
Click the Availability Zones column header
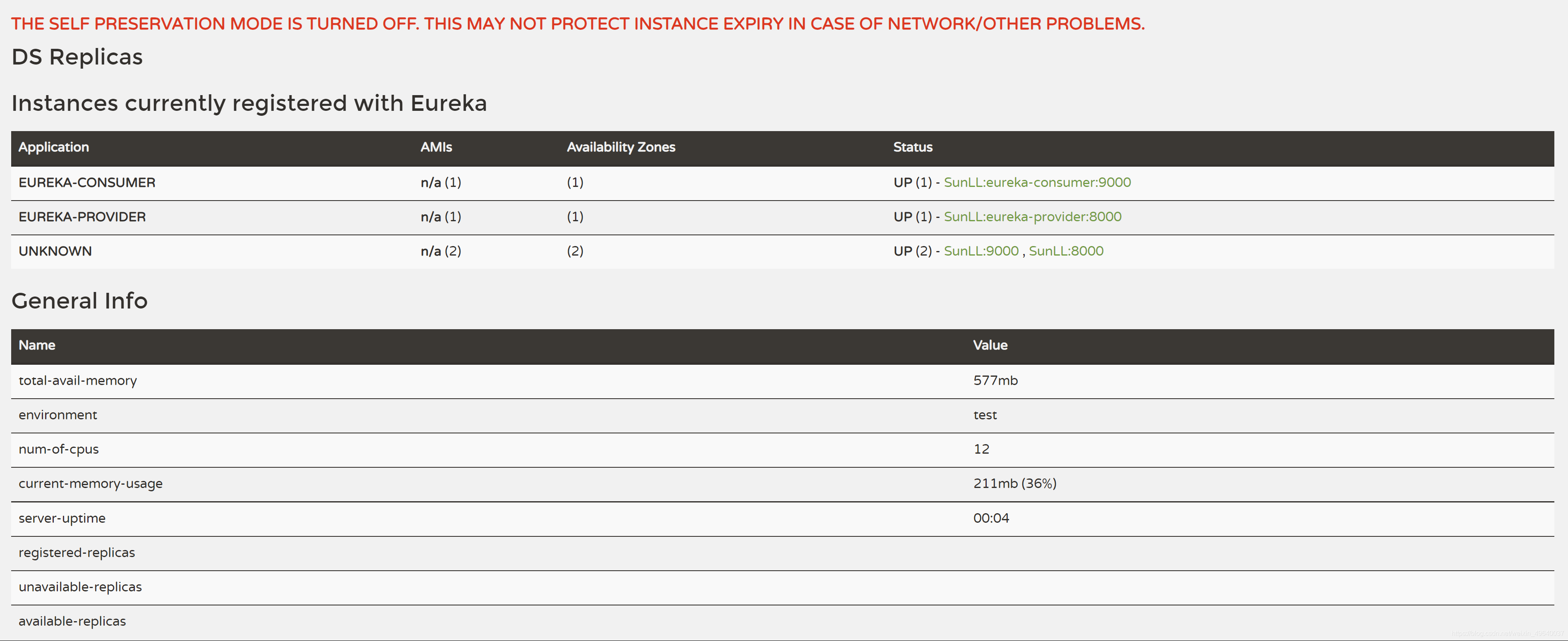click(x=621, y=147)
